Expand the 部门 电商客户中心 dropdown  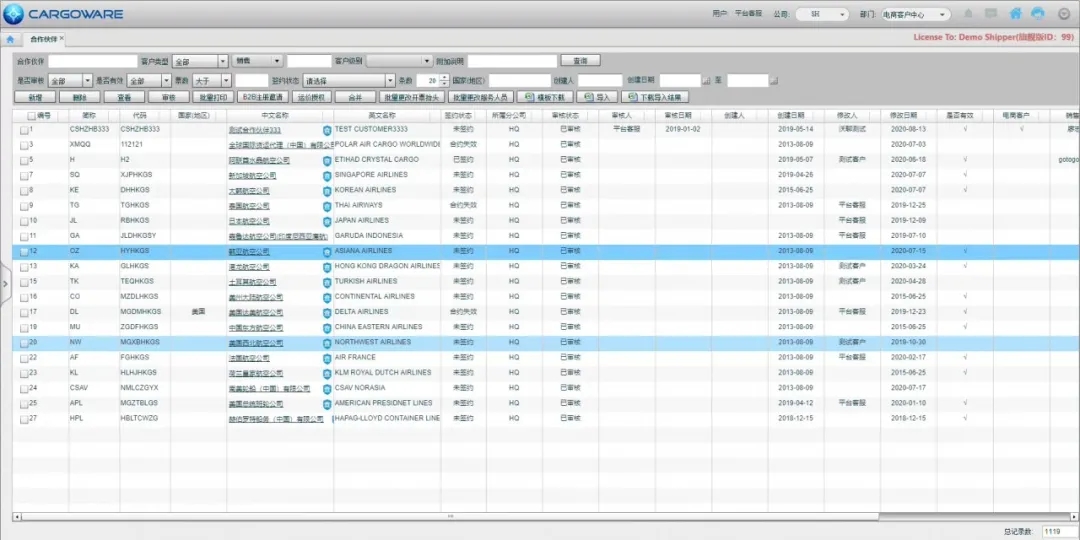point(915,14)
